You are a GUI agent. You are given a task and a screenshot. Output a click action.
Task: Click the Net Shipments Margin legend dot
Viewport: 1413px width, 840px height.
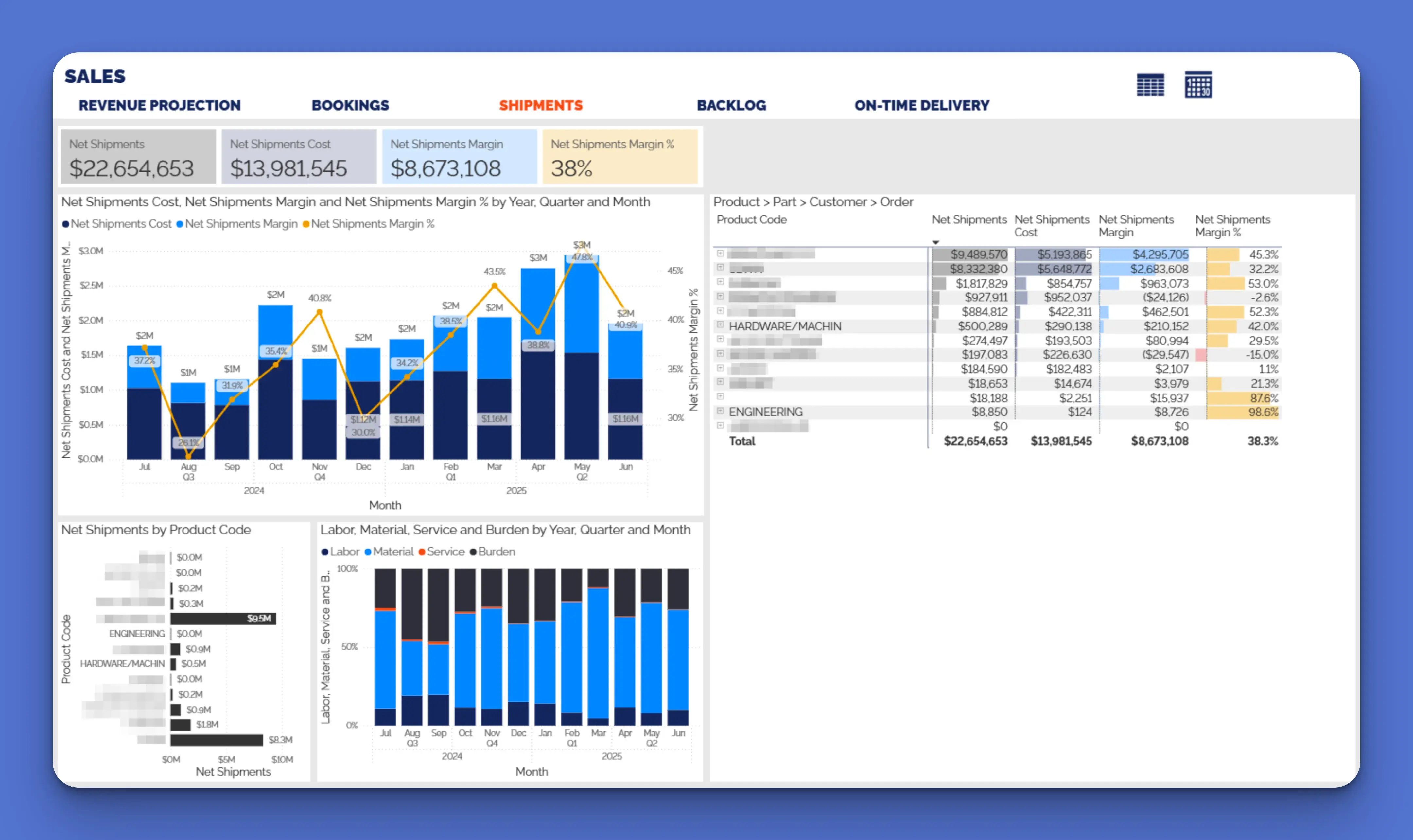(180, 224)
